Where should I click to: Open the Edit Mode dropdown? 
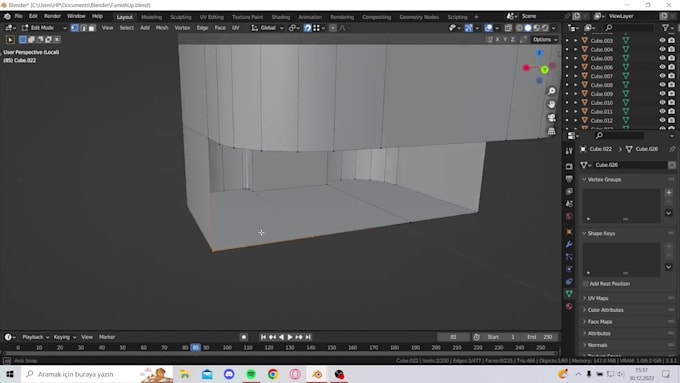point(43,28)
